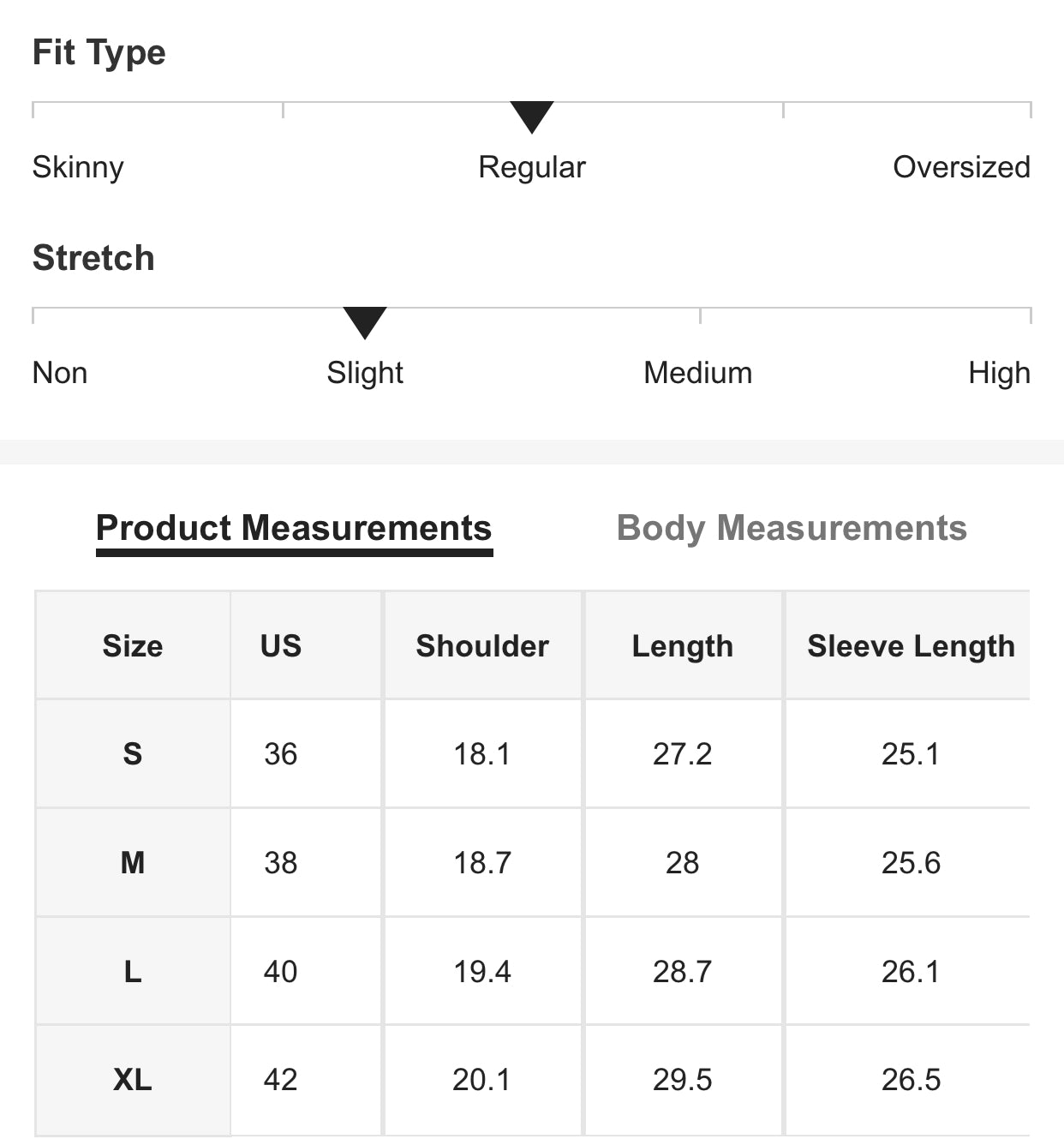The width and height of the screenshot is (1064, 1139).
Task: Select the L size row cell
Action: (x=133, y=971)
